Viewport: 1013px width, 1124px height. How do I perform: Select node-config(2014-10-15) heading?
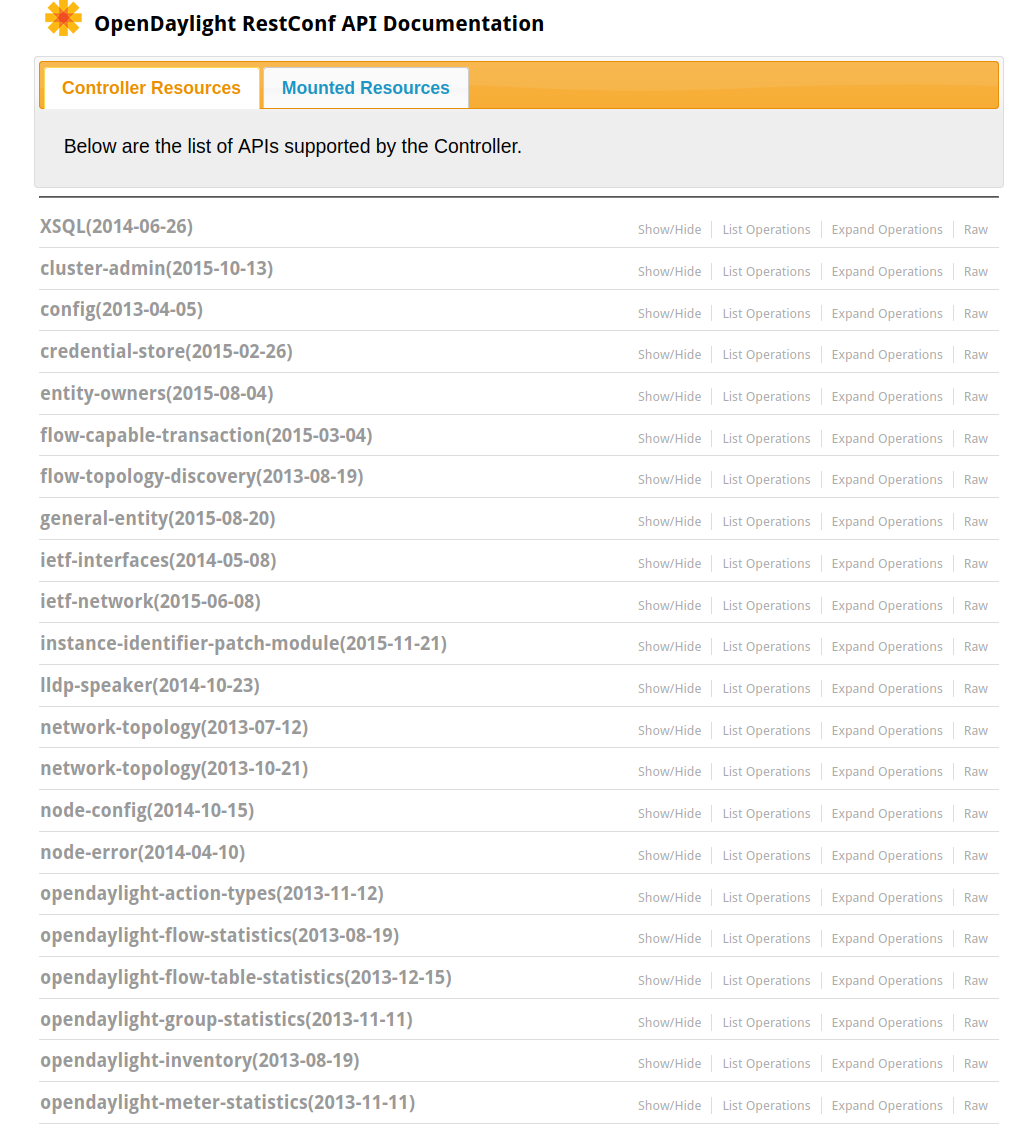coord(147,811)
